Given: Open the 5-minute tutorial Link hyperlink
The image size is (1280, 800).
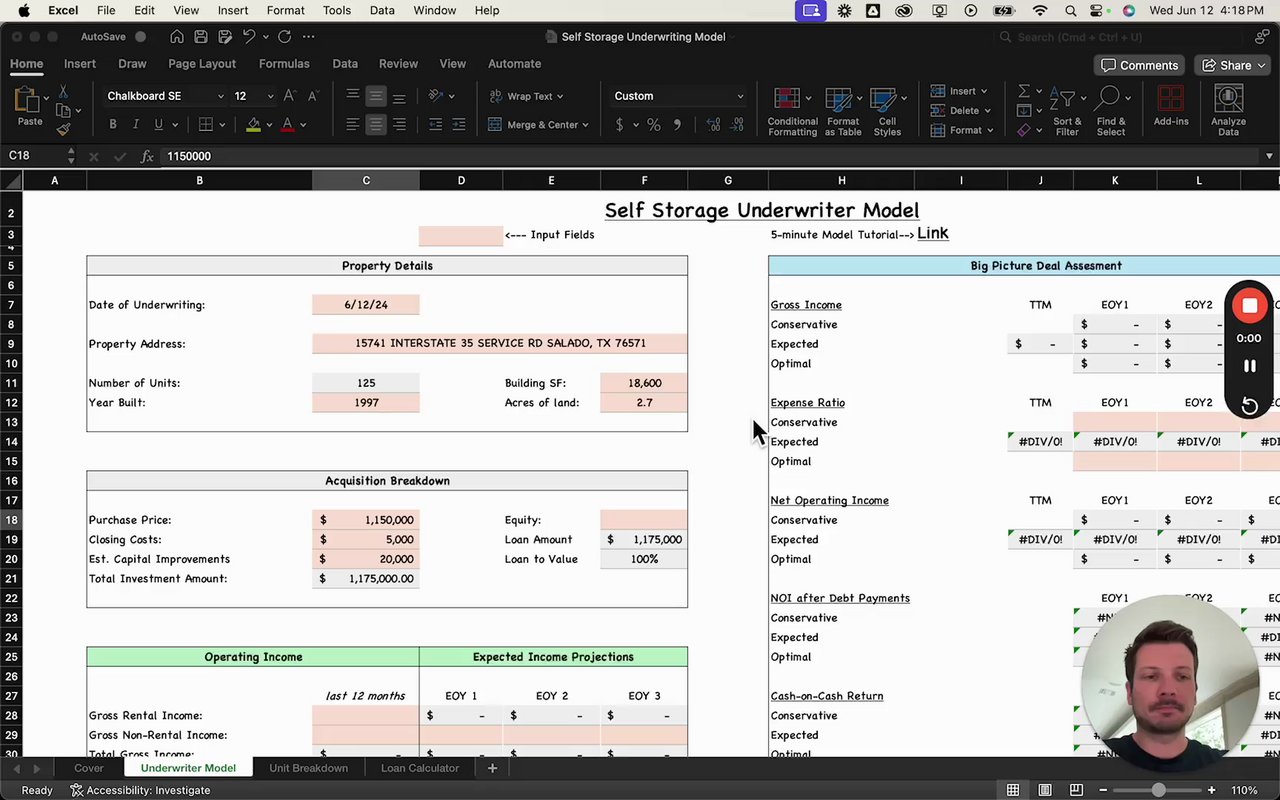Looking at the screenshot, I should tap(932, 233).
